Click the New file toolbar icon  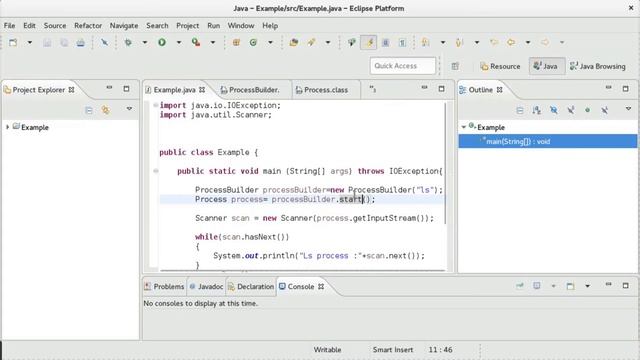(13, 42)
